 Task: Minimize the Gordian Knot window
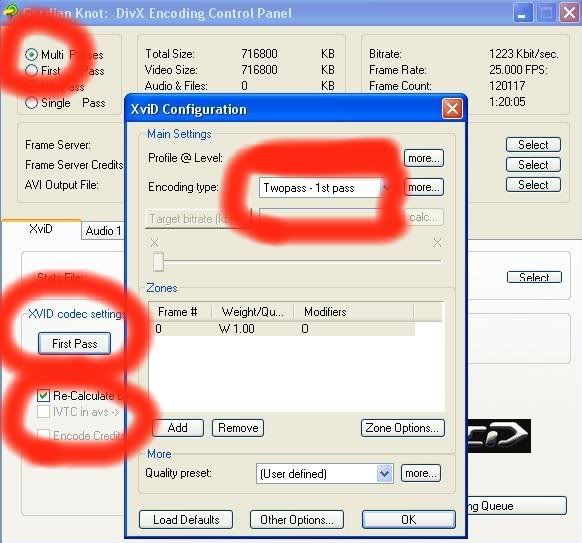(x=523, y=13)
